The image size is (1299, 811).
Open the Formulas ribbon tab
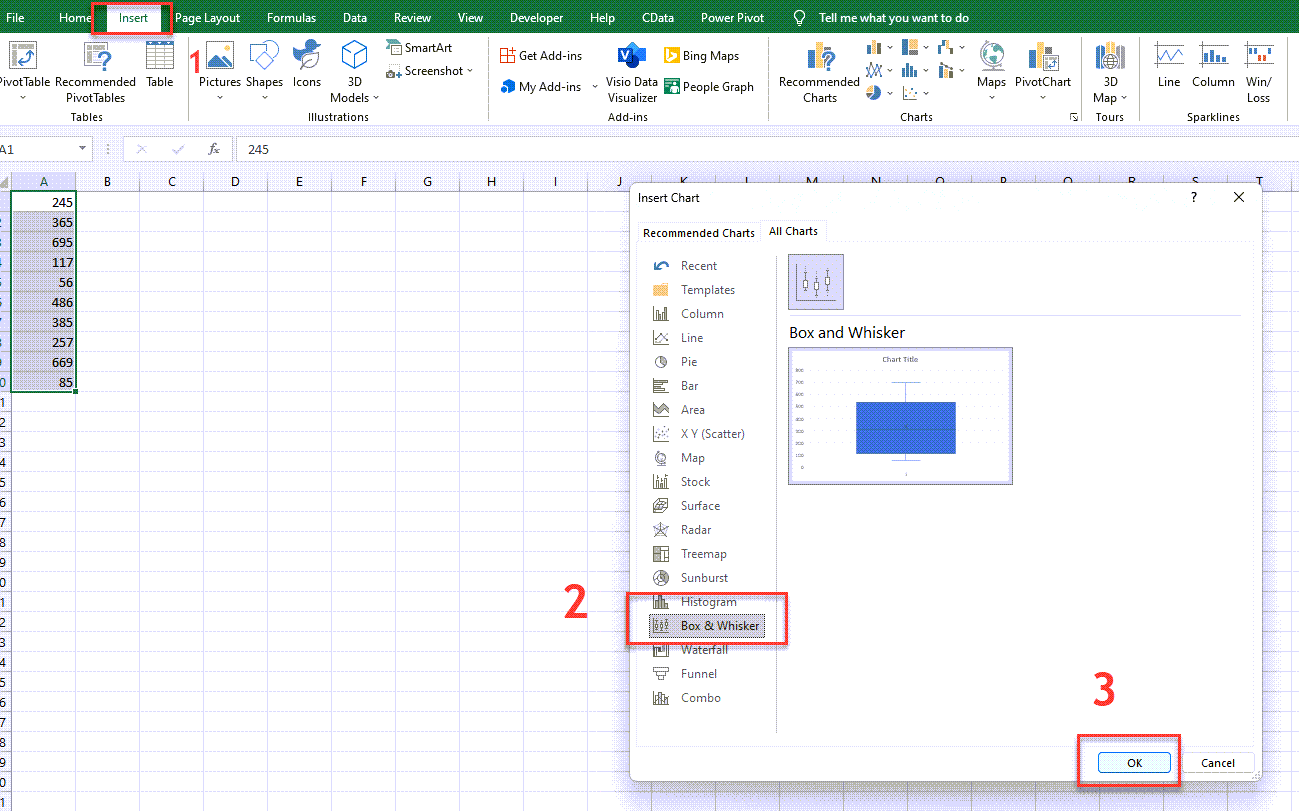[291, 17]
